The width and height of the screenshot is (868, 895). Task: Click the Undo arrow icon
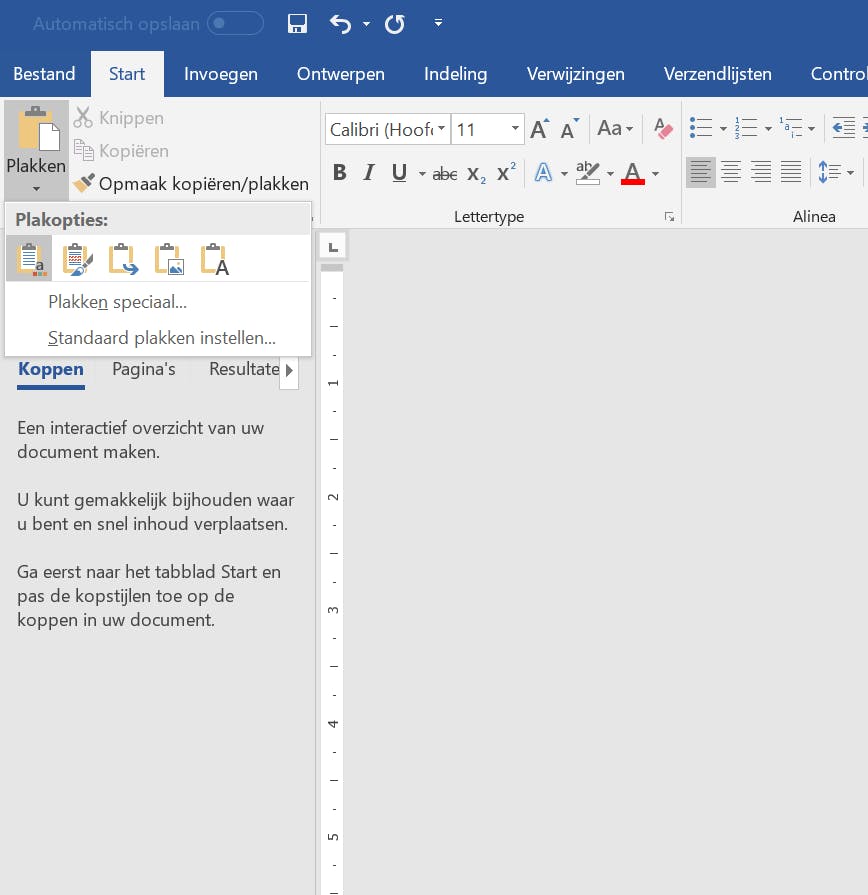click(x=341, y=24)
